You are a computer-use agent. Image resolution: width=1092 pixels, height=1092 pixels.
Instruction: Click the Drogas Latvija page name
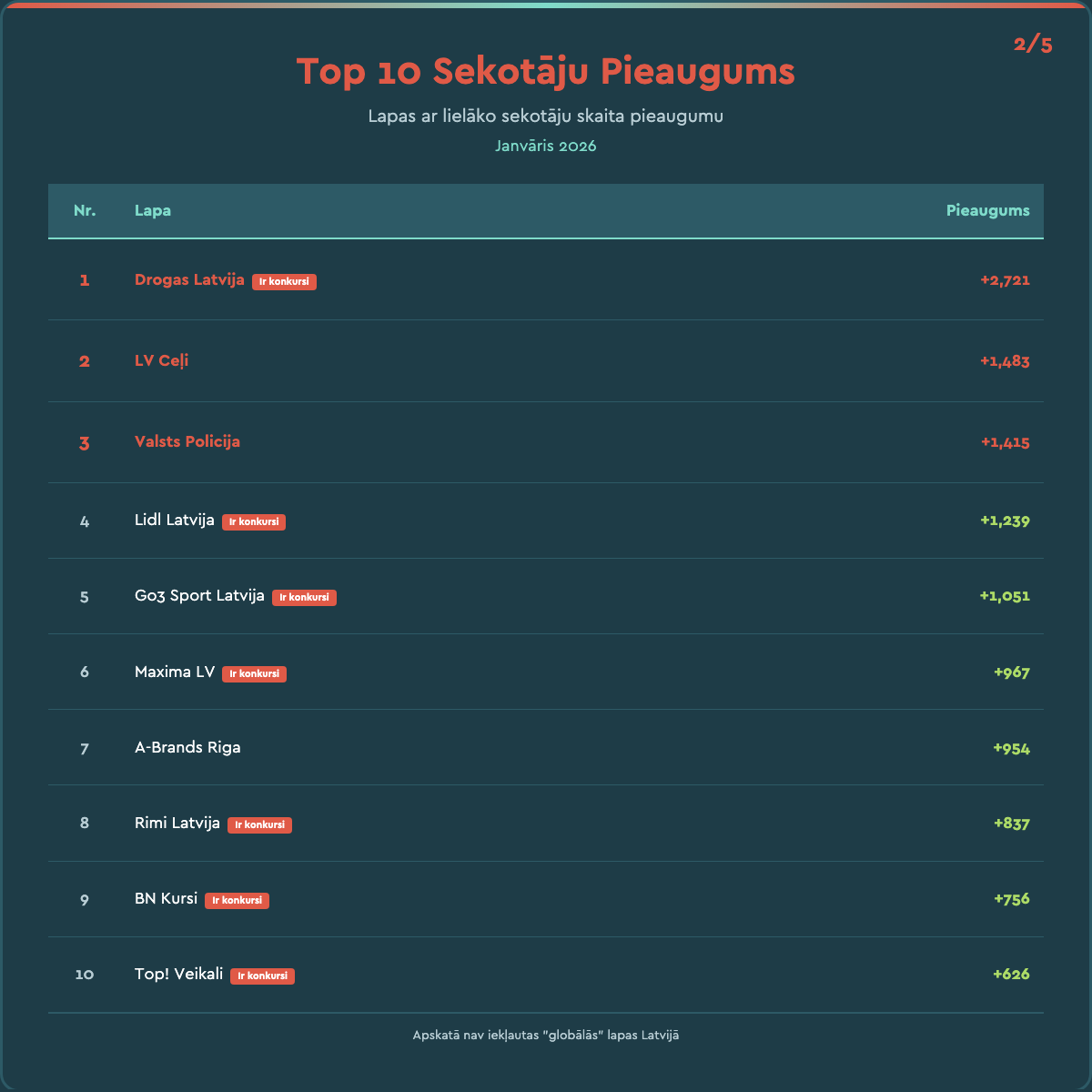189,279
